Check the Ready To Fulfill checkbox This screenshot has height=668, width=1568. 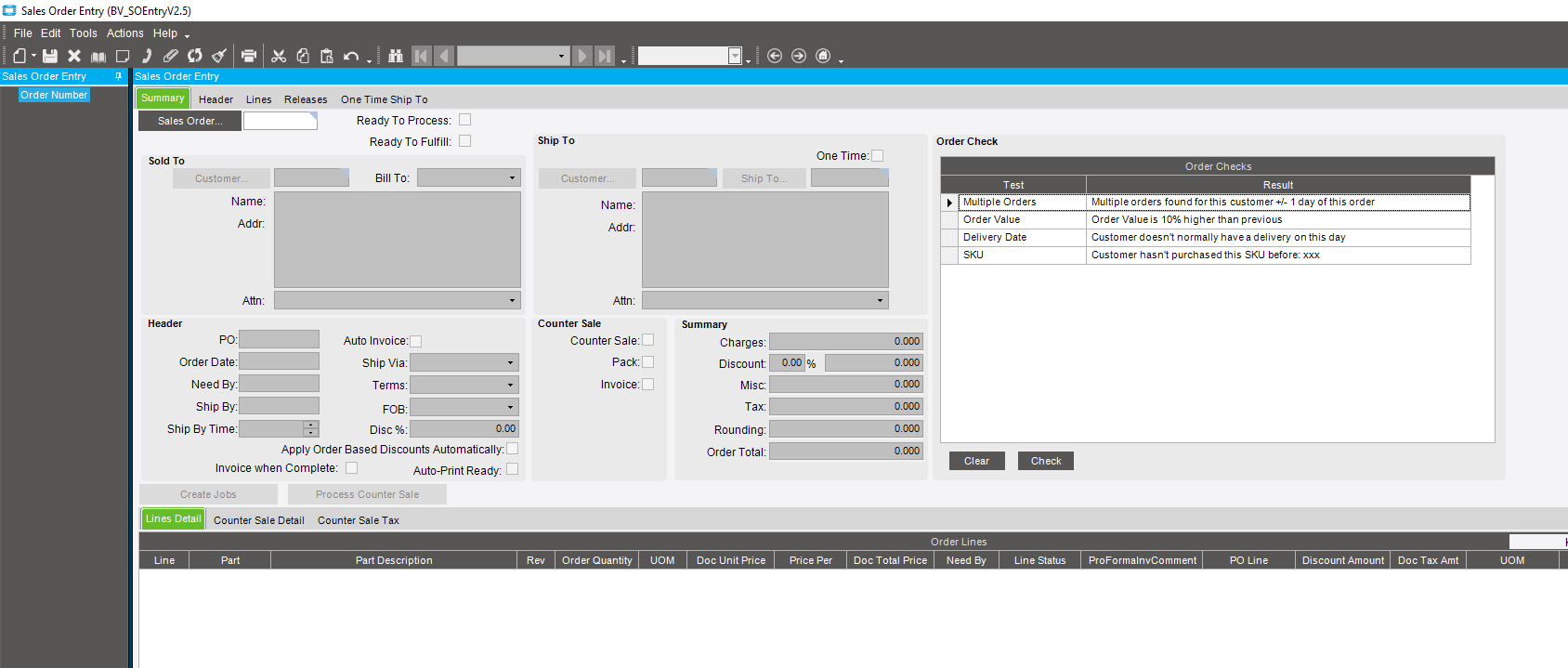pos(465,141)
